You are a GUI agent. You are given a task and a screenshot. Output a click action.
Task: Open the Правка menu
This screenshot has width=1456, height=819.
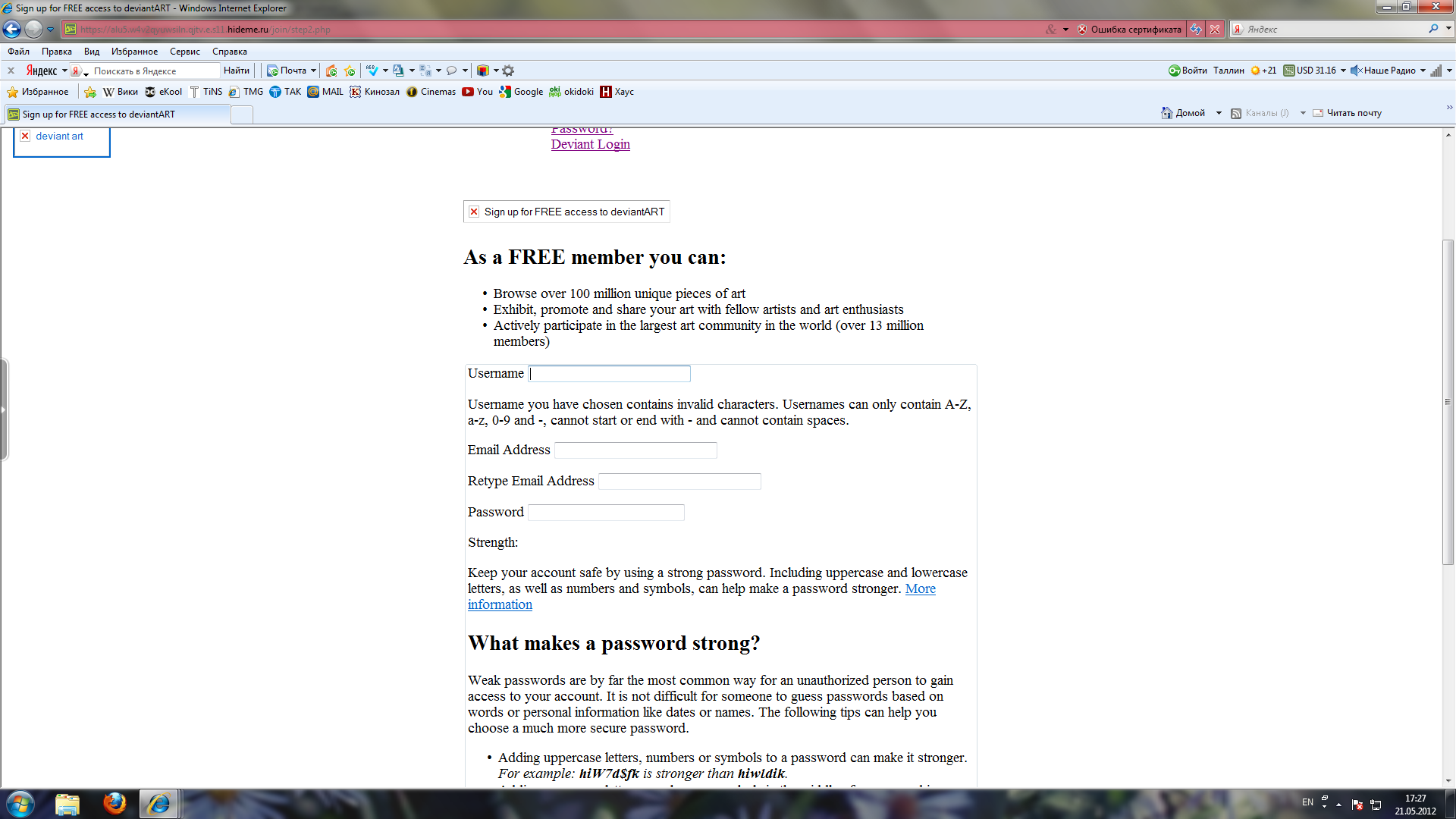pyautogui.click(x=57, y=52)
